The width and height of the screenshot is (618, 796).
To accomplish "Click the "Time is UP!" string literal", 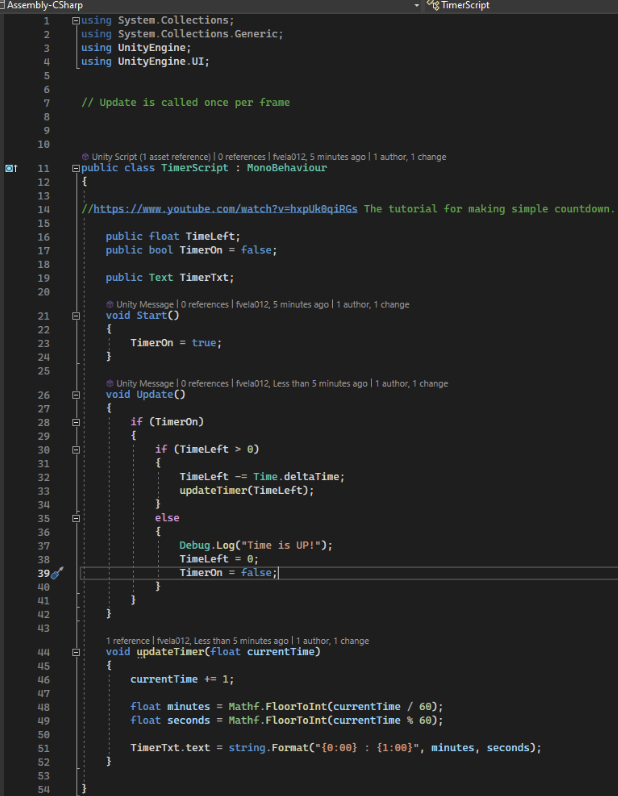I will coord(281,546).
